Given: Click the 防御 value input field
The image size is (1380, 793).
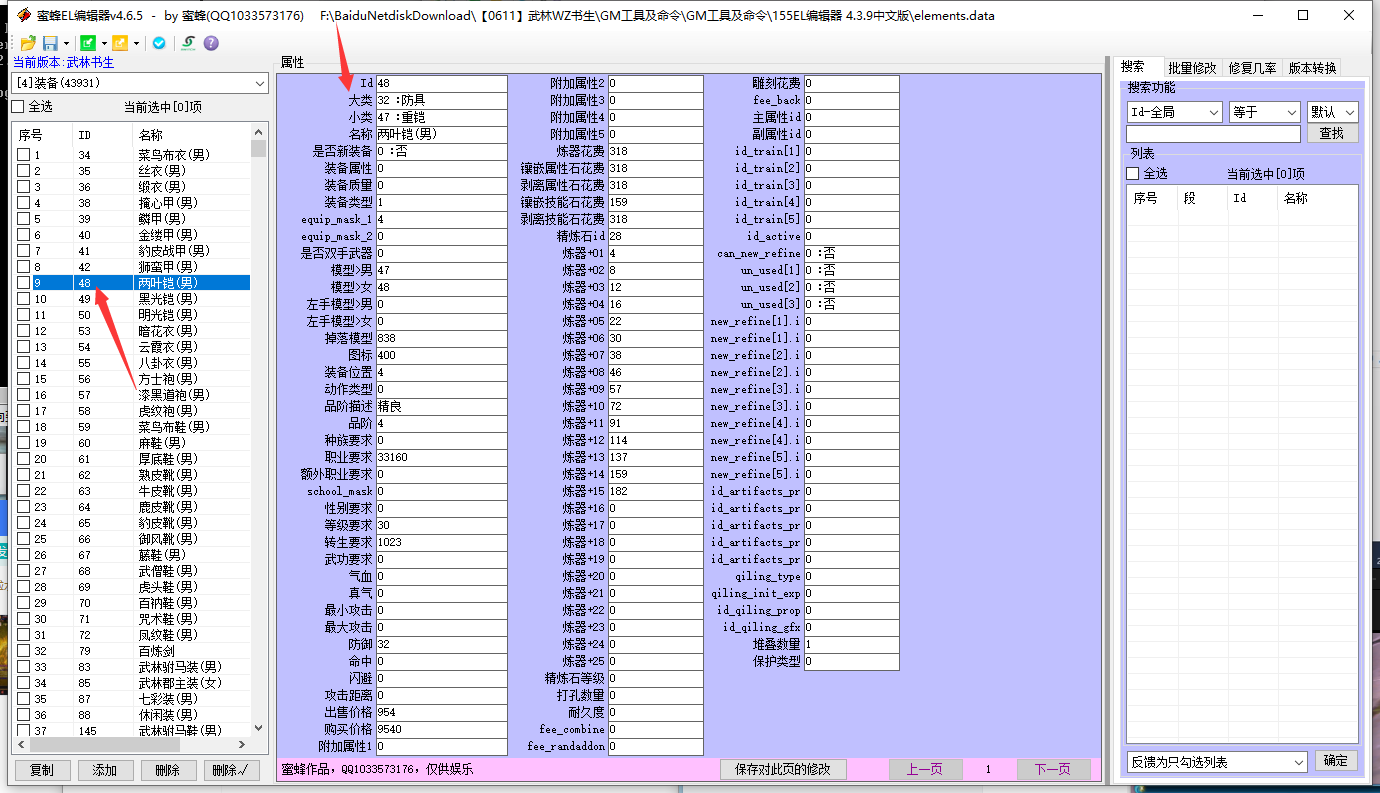Looking at the screenshot, I should pos(441,644).
